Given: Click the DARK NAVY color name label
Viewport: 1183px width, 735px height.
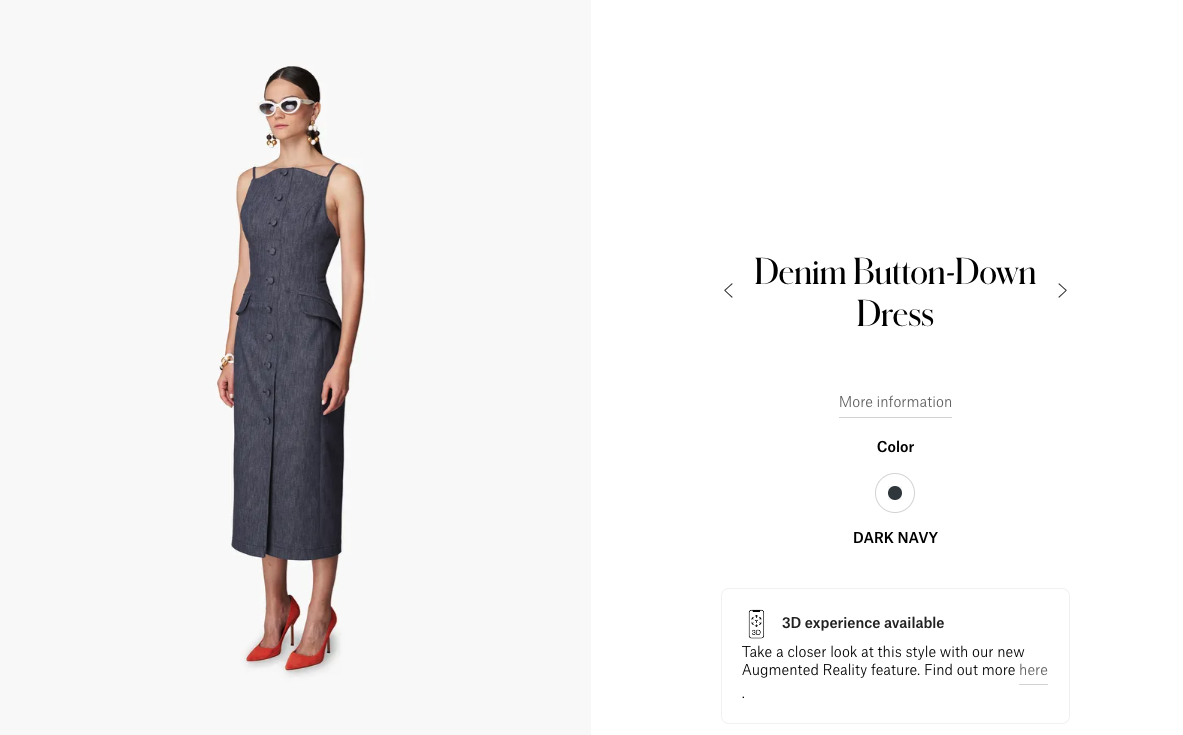Looking at the screenshot, I should tap(895, 537).
